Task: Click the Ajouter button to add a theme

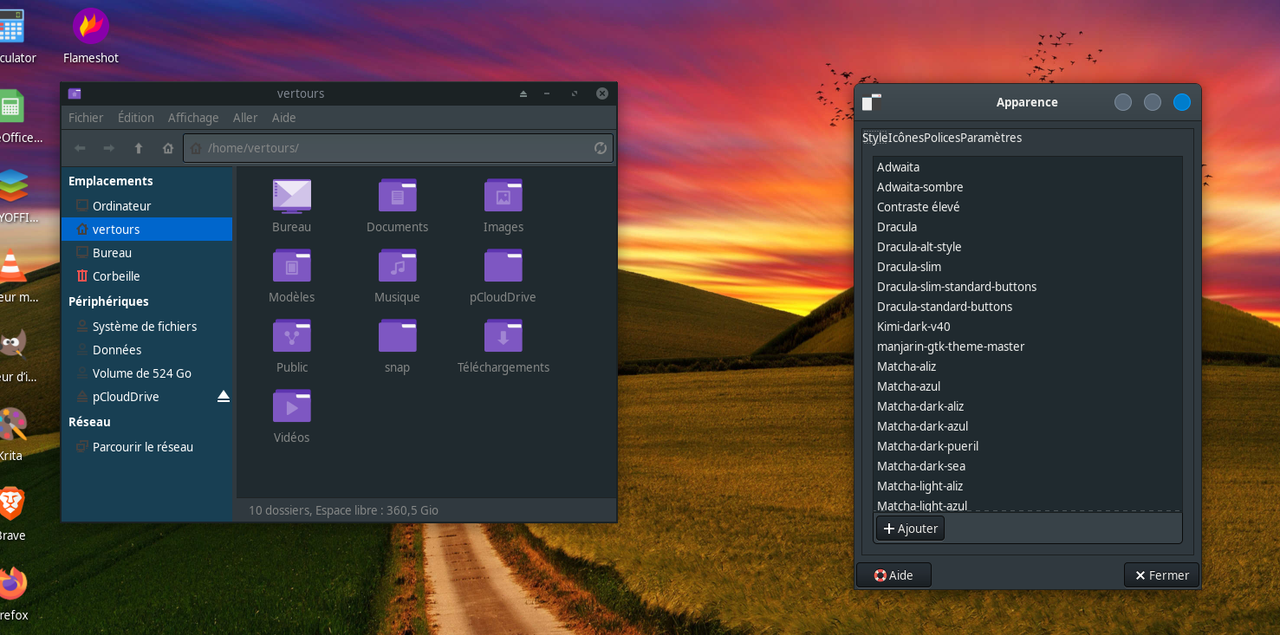Action: (910, 528)
